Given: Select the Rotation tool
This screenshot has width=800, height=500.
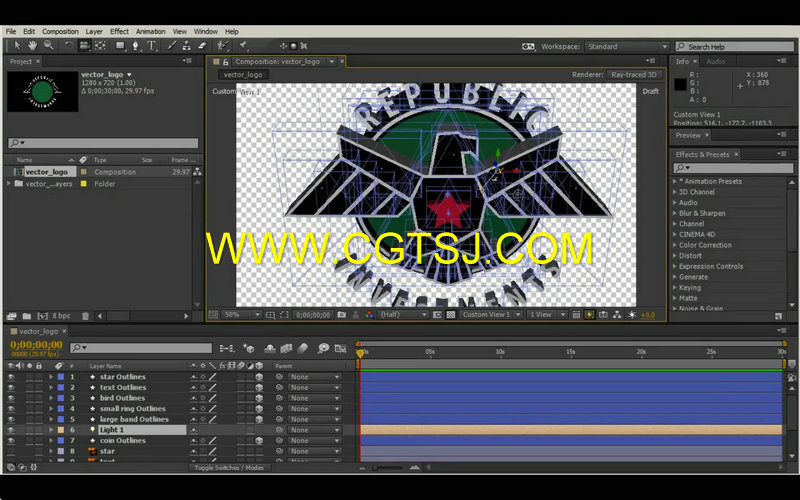Looking at the screenshot, I should [x=69, y=46].
